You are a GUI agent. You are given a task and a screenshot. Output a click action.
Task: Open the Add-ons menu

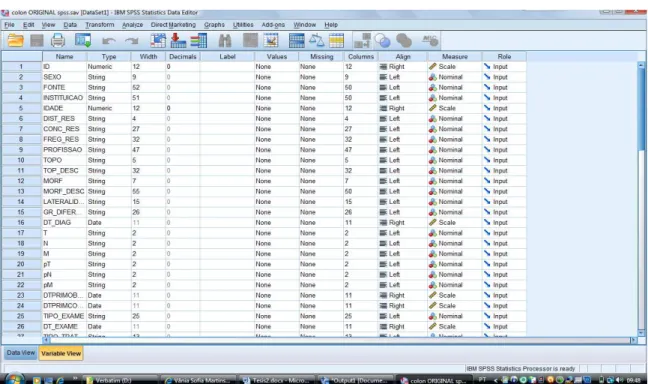pyautogui.click(x=273, y=25)
